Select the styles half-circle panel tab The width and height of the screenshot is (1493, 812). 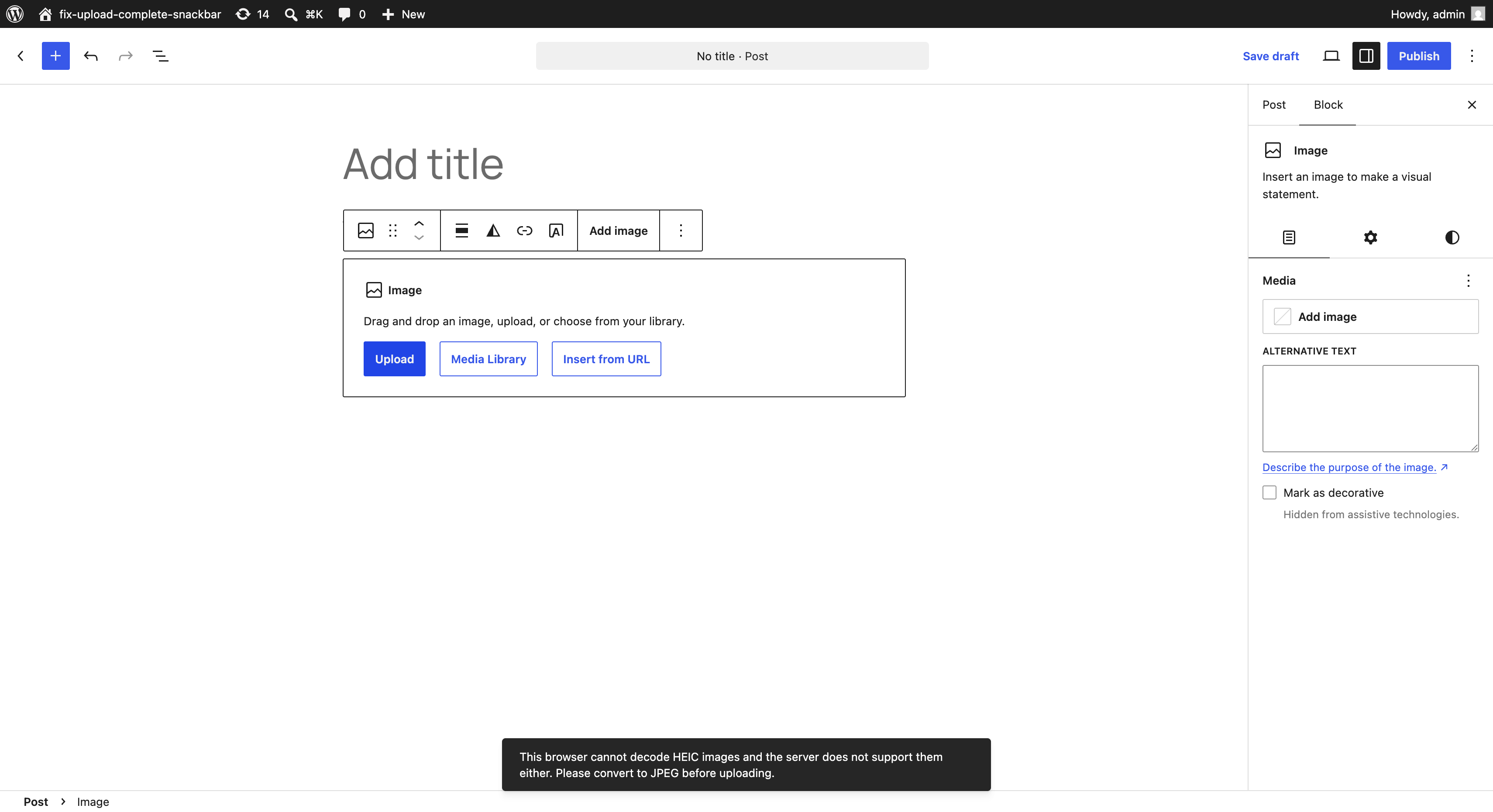point(1452,237)
